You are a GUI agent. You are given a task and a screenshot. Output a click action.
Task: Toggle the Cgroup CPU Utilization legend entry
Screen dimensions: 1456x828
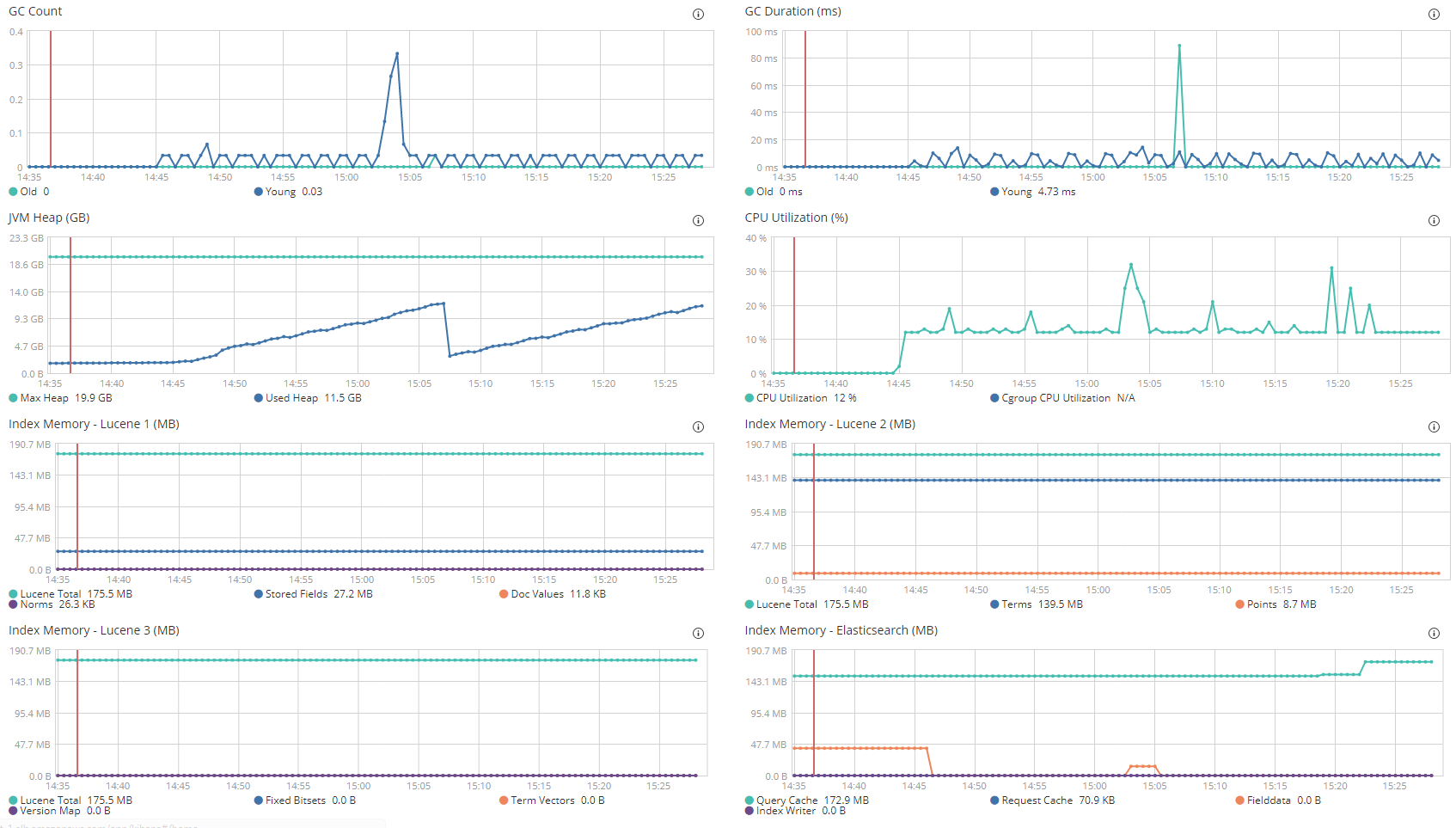[x=1062, y=398]
